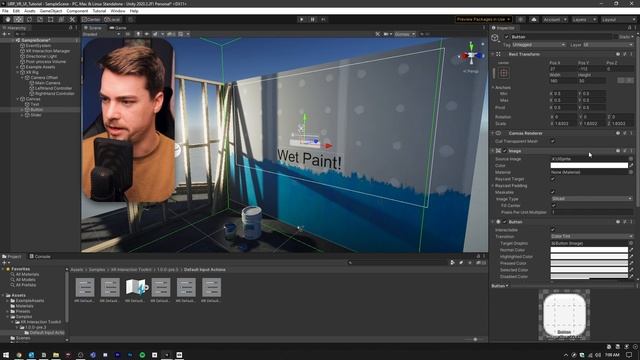Click the Windows Start button

[x=6, y=355]
